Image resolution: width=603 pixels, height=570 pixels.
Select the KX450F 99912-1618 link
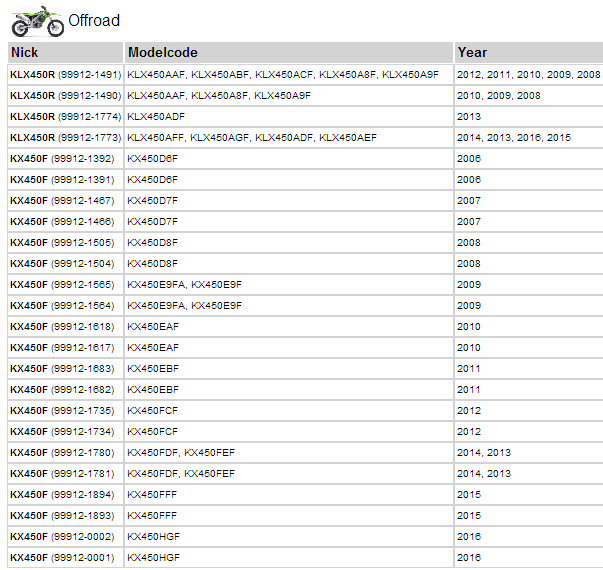point(61,327)
